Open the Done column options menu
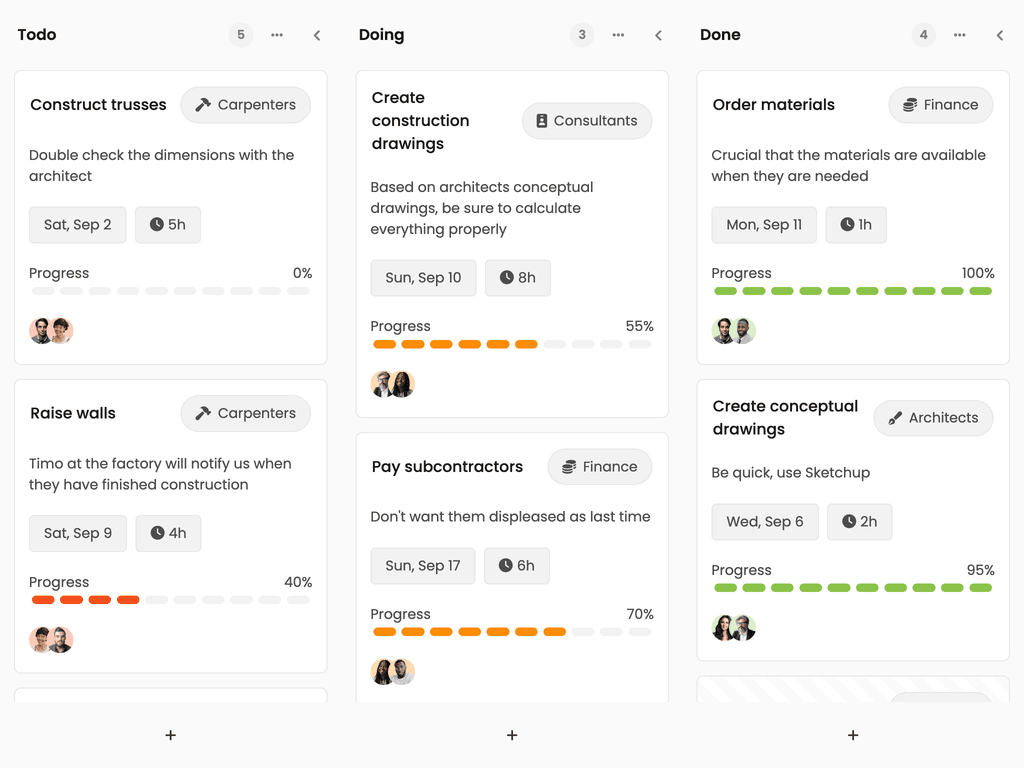 tap(959, 35)
